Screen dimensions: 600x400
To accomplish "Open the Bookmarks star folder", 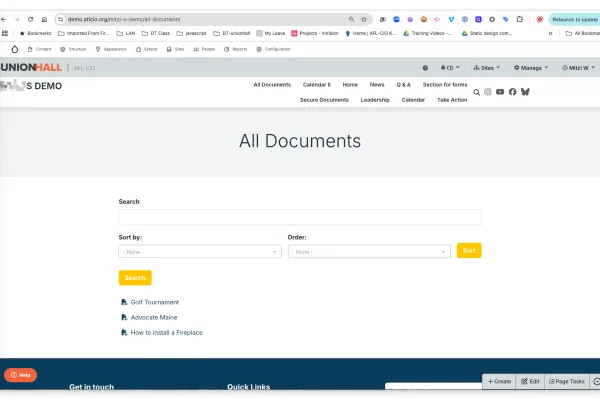I will click(36, 33).
